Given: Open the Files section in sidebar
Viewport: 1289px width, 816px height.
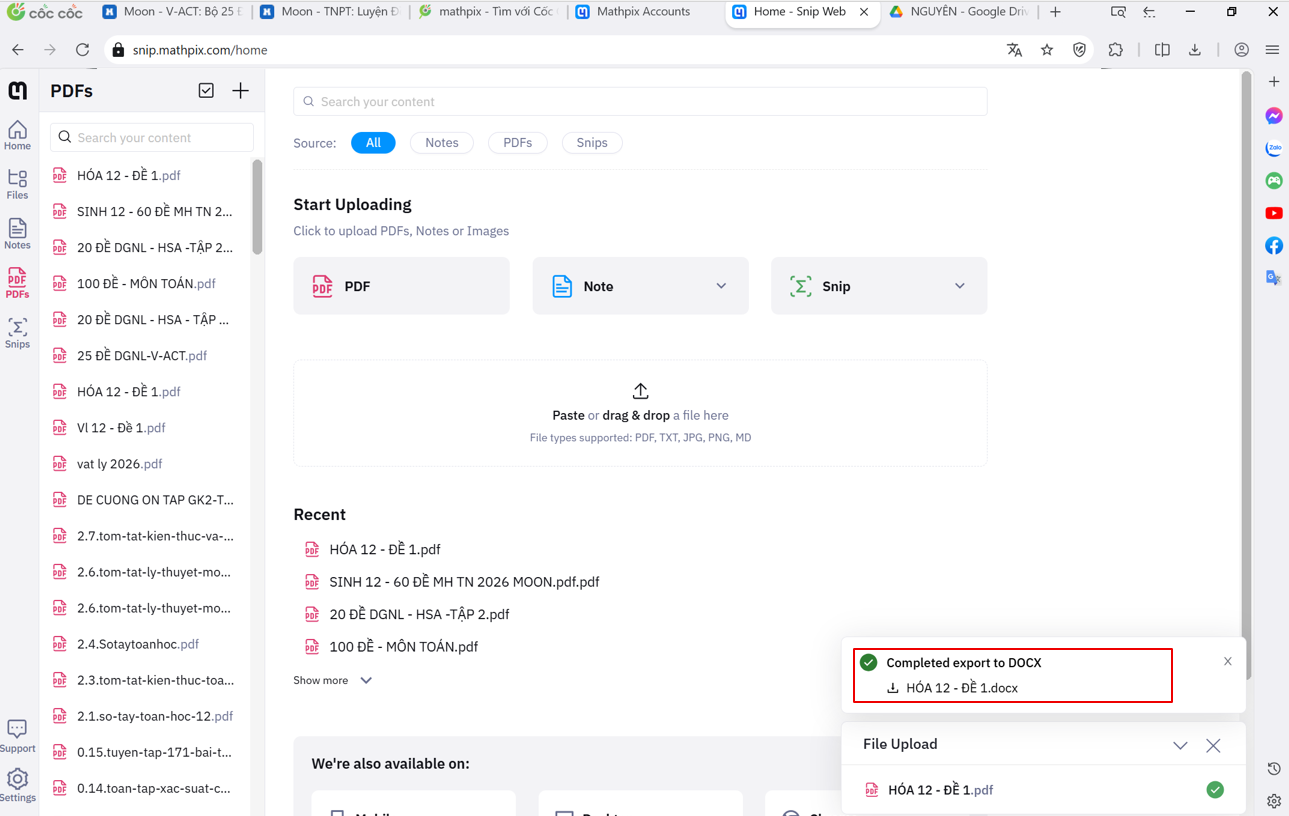Looking at the screenshot, I should 17,184.
